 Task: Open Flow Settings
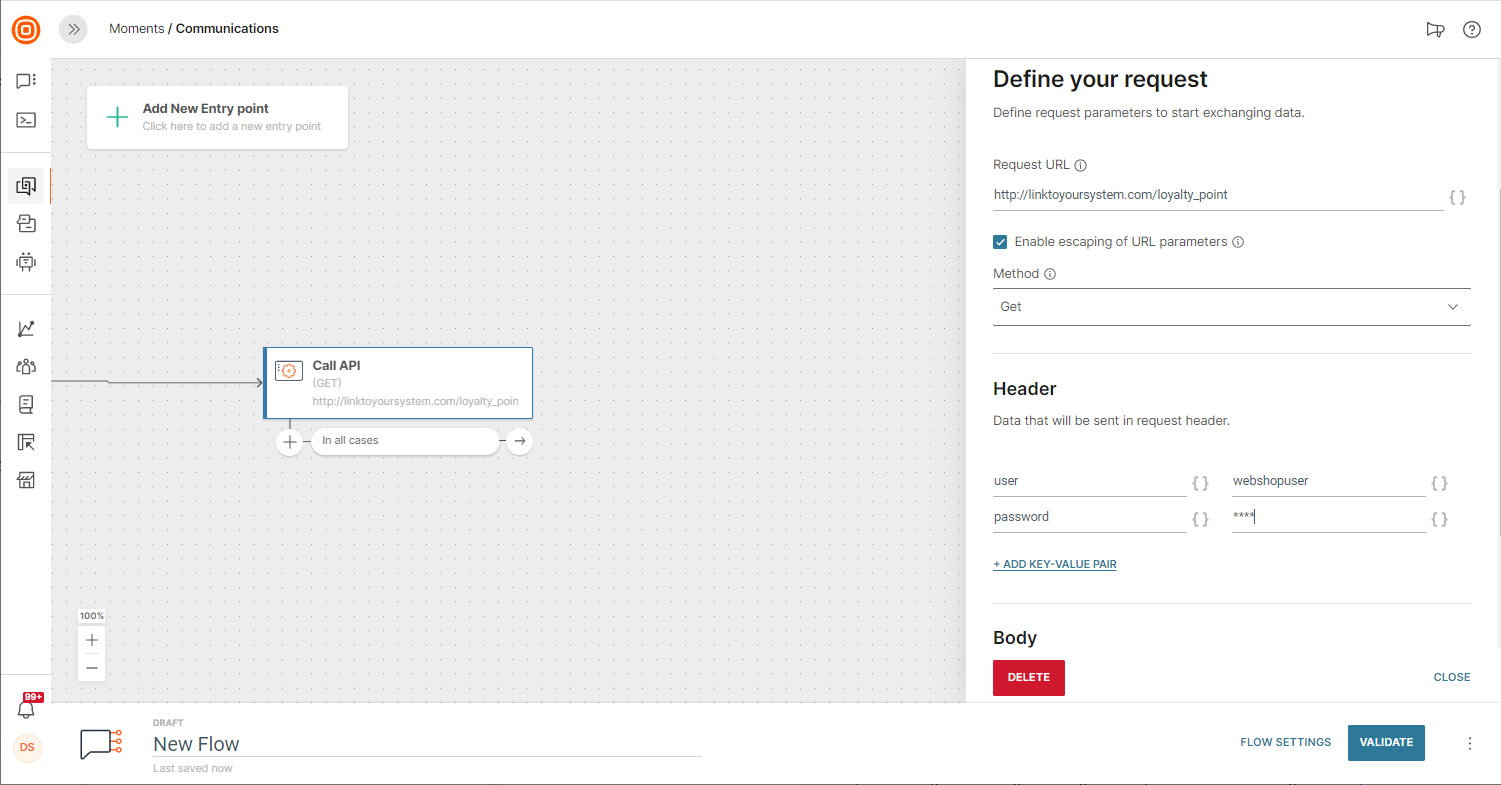1285,742
